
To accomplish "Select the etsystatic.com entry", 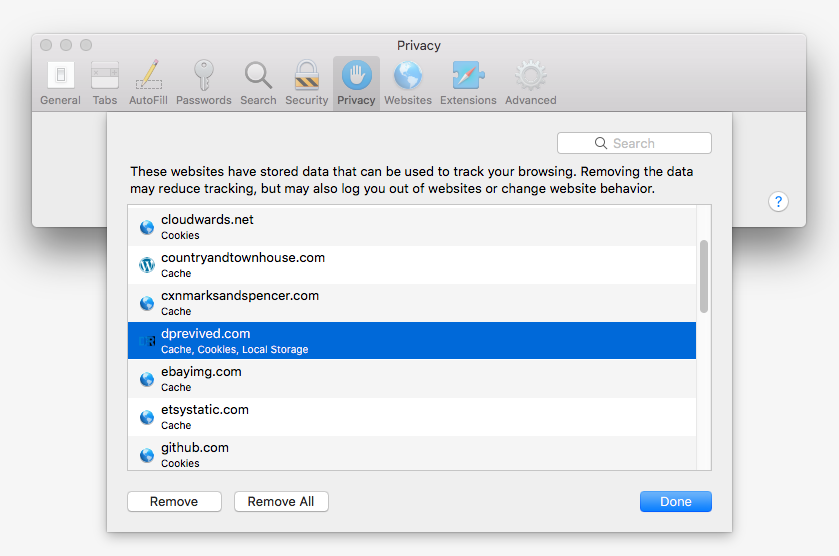I will pos(412,417).
